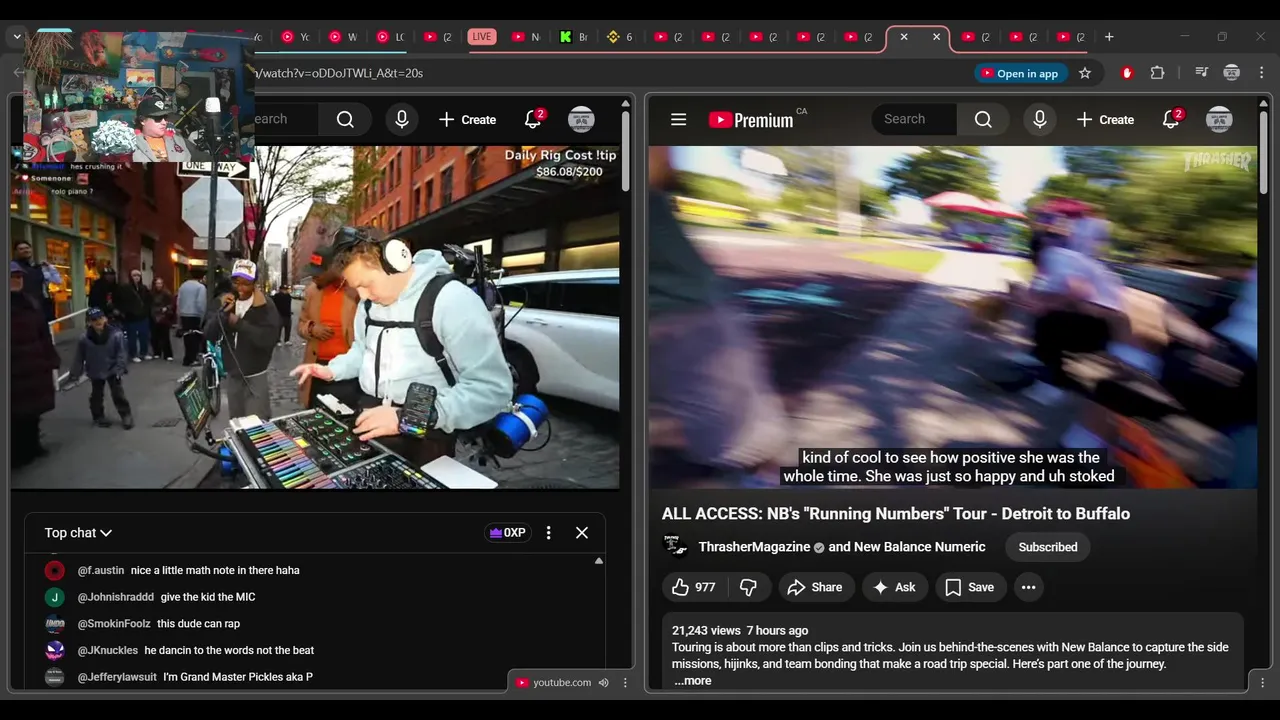This screenshot has width=1280, height=720.
Task: Bookmark this page with the star icon
Action: click(1085, 73)
